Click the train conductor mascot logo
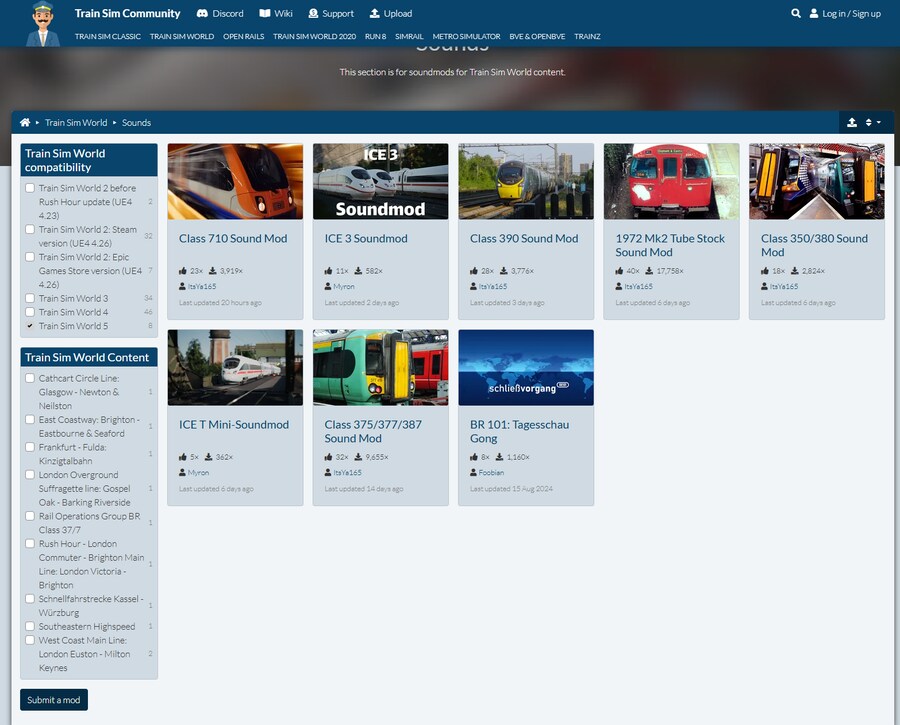This screenshot has height=725, width=900. tap(42, 24)
